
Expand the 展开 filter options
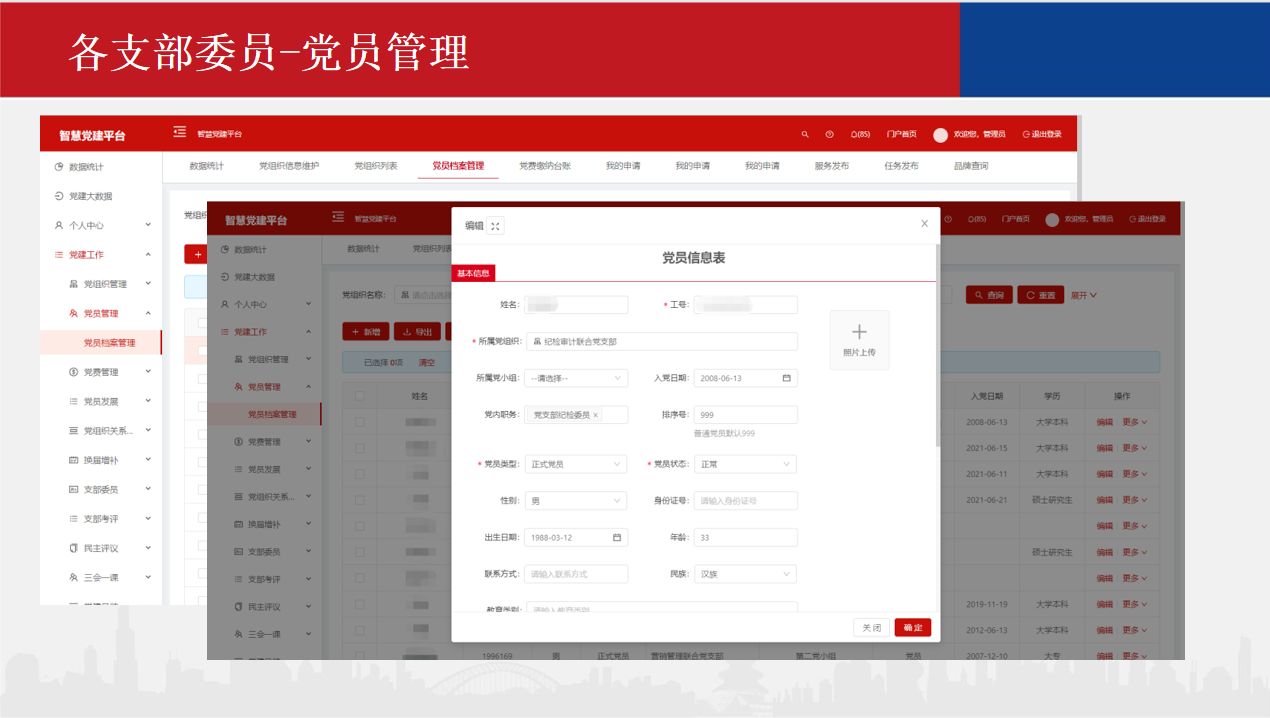(x=1084, y=295)
